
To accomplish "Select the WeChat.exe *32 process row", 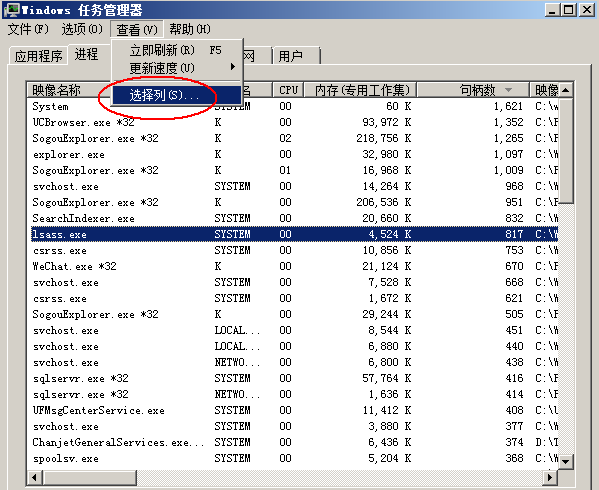I will click(294, 266).
